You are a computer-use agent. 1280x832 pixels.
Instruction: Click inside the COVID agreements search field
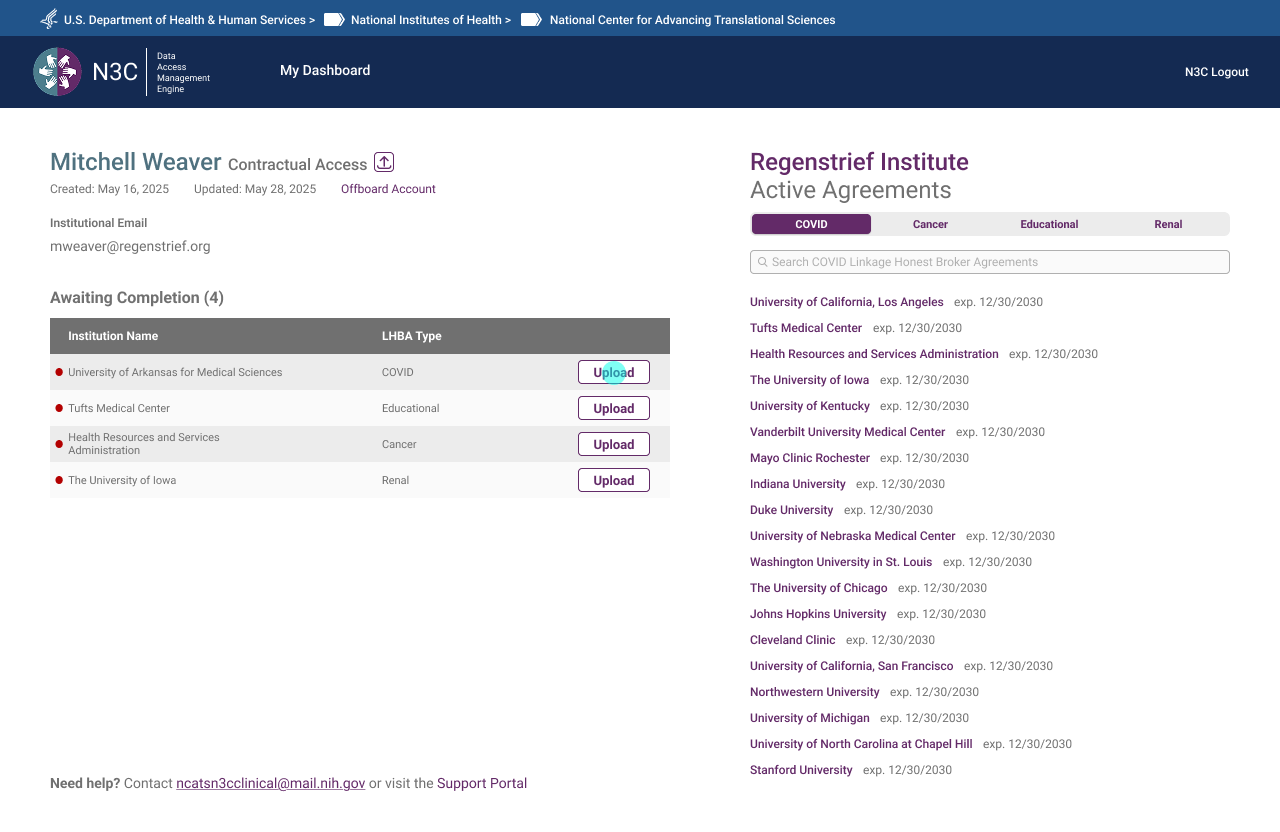click(990, 262)
